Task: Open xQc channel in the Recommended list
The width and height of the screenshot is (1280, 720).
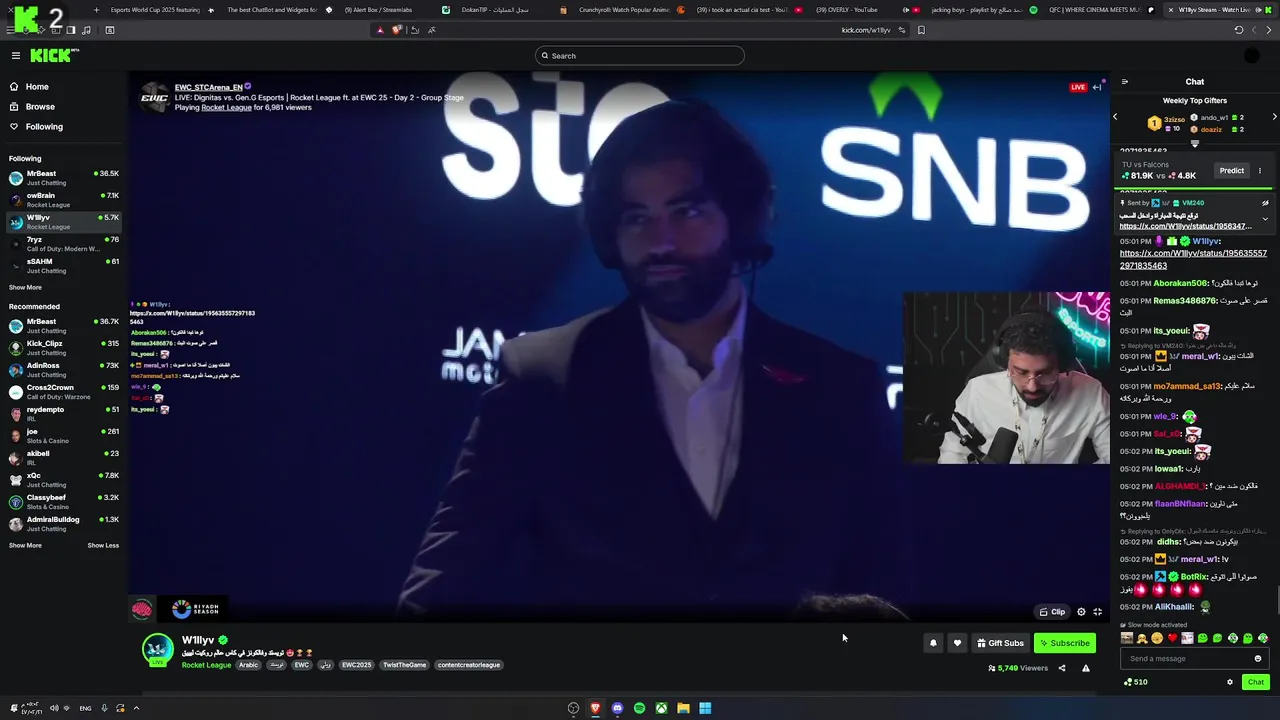Action: coord(64,480)
